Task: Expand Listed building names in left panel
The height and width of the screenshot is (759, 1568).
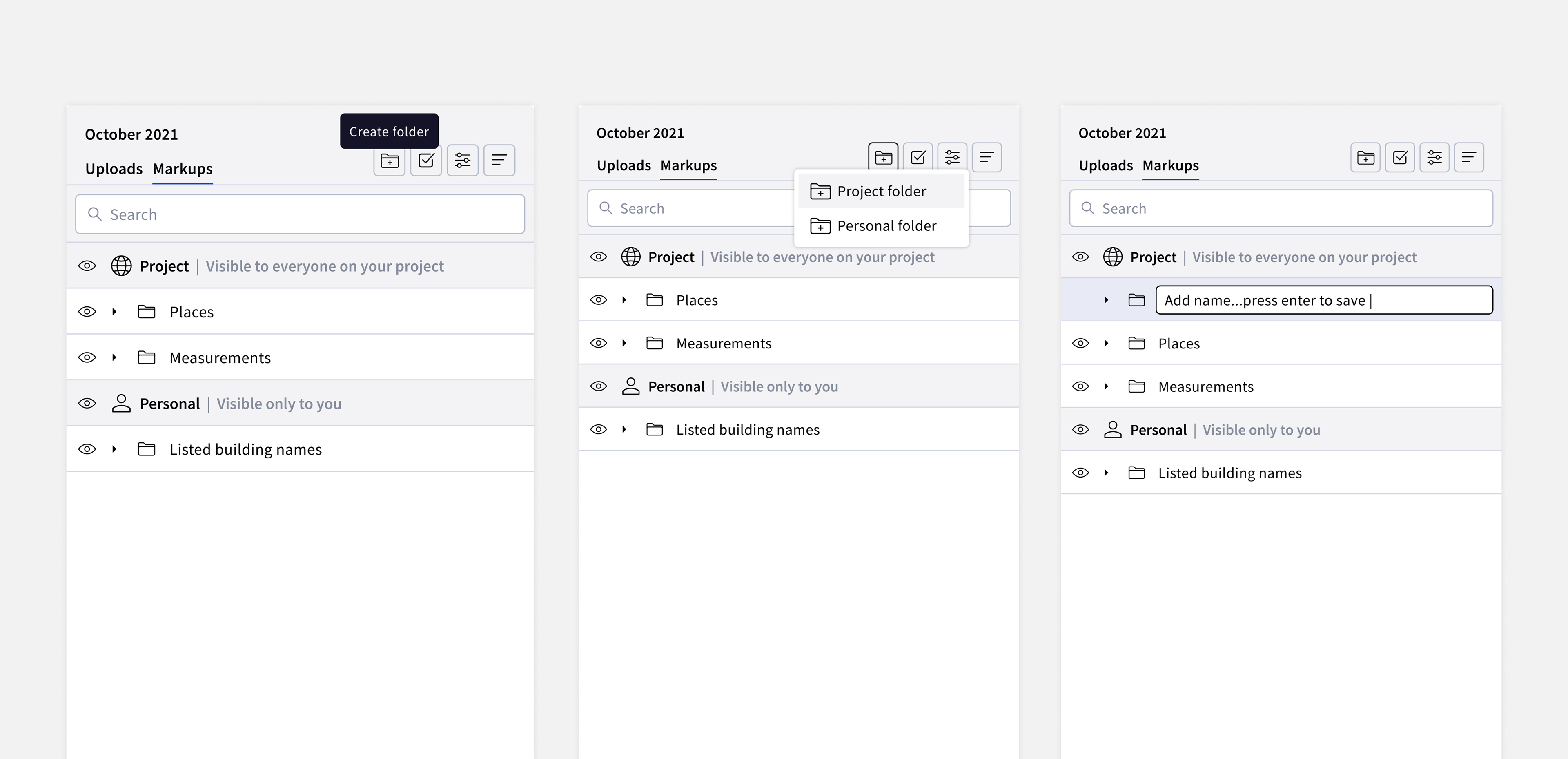Action: 114,449
